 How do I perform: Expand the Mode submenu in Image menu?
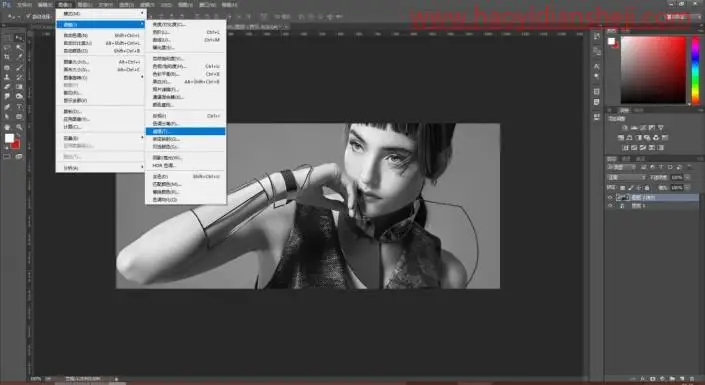click(x=100, y=13)
